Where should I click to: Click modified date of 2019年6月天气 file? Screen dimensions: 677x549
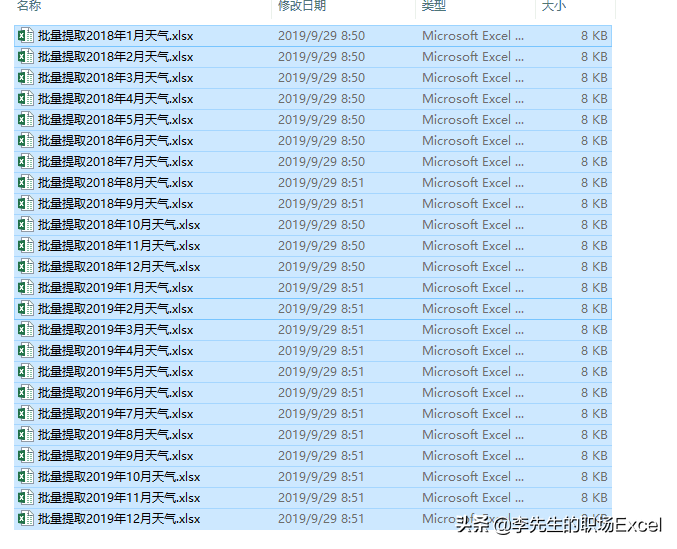321,393
